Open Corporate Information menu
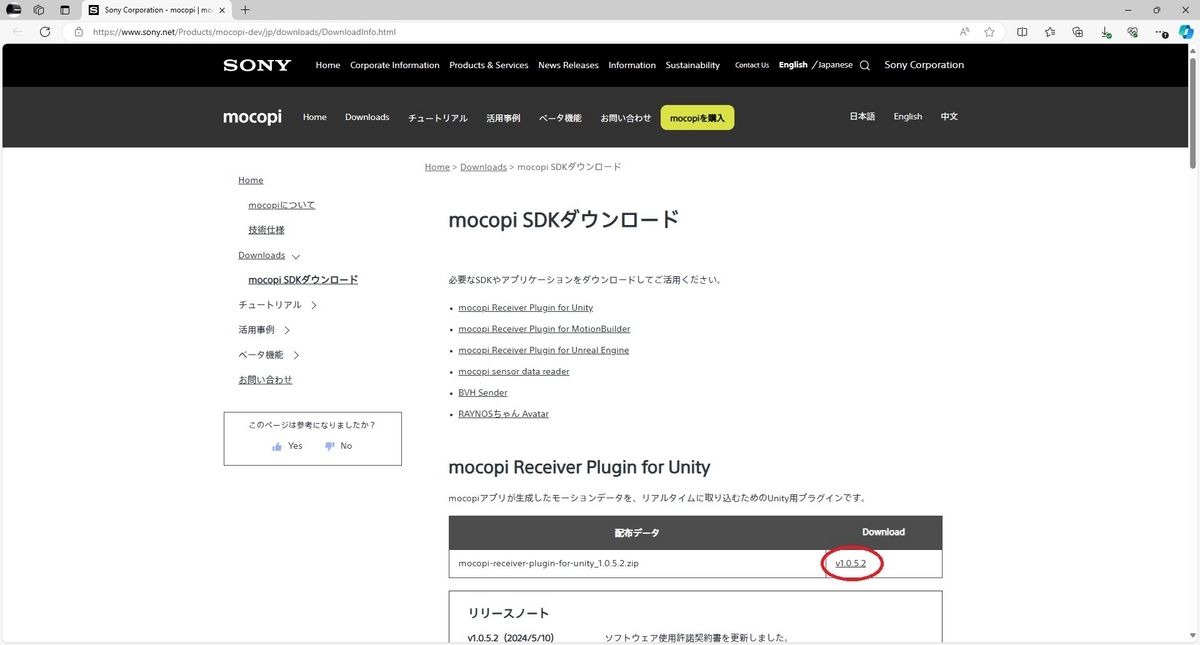 (395, 65)
